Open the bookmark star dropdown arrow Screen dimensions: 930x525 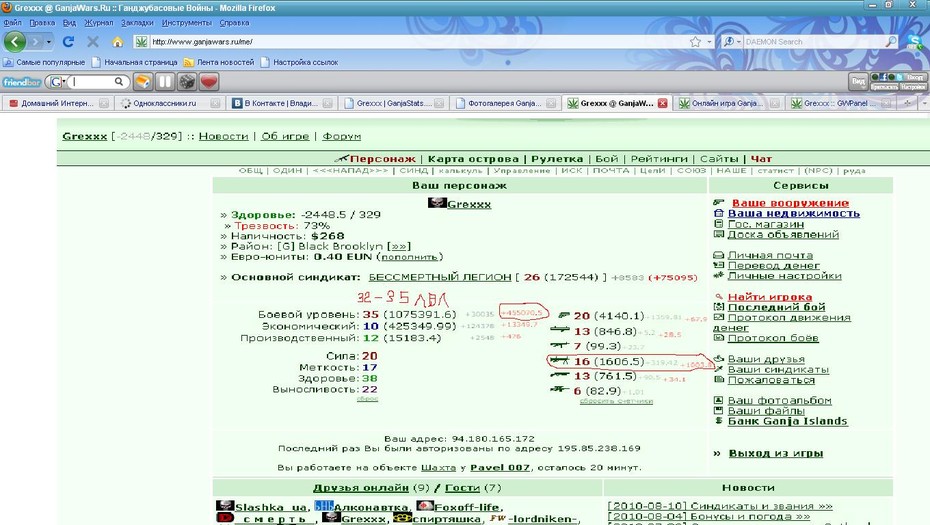point(709,42)
